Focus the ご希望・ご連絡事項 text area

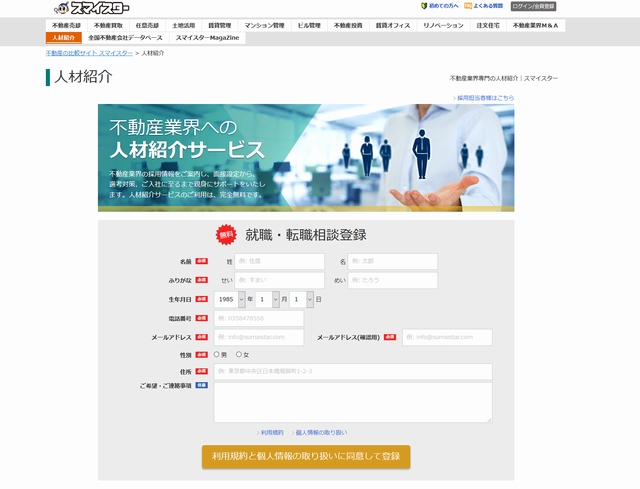click(353, 402)
